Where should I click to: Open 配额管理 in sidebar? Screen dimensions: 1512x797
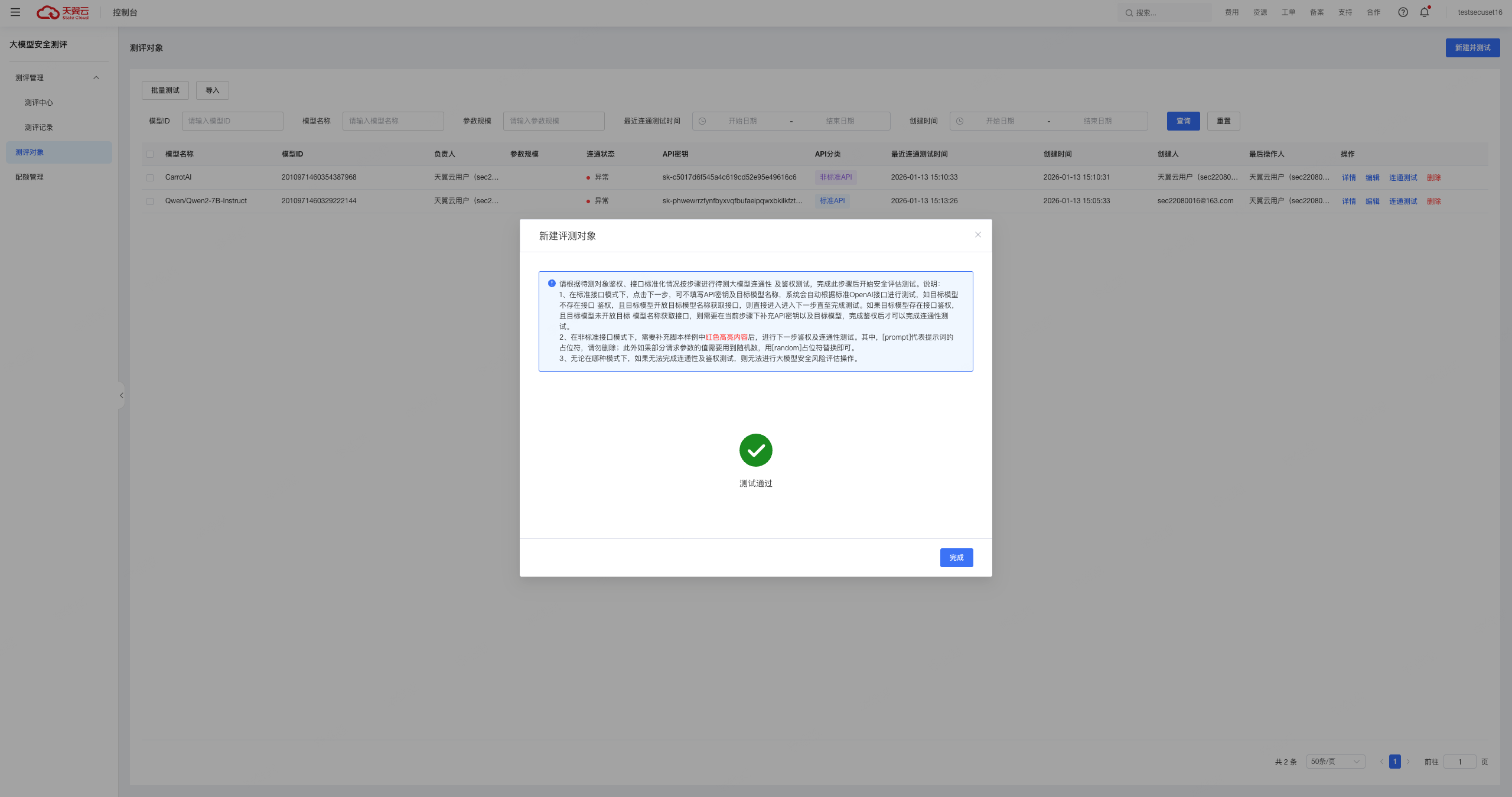pyautogui.click(x=30, y=177)
